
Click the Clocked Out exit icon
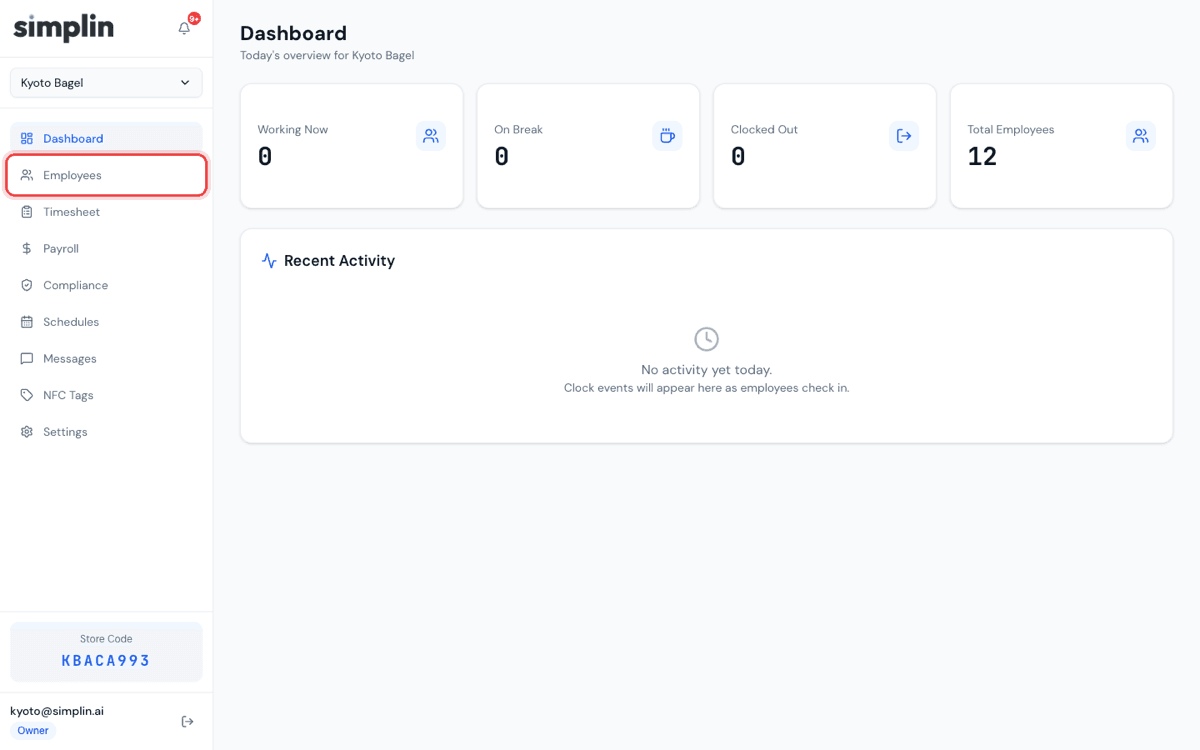coord(904,136)
